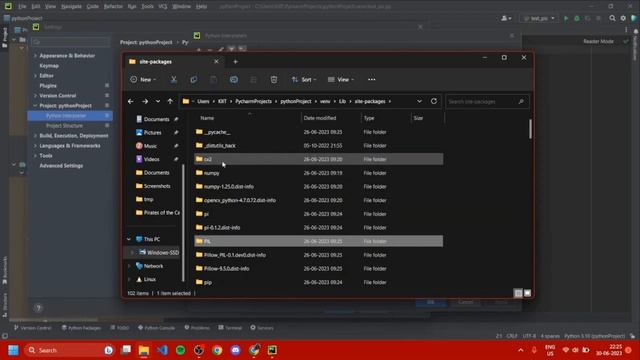Open the Tools menu in PyCharm
Screen dimensions: 640x360
point(147,7)
